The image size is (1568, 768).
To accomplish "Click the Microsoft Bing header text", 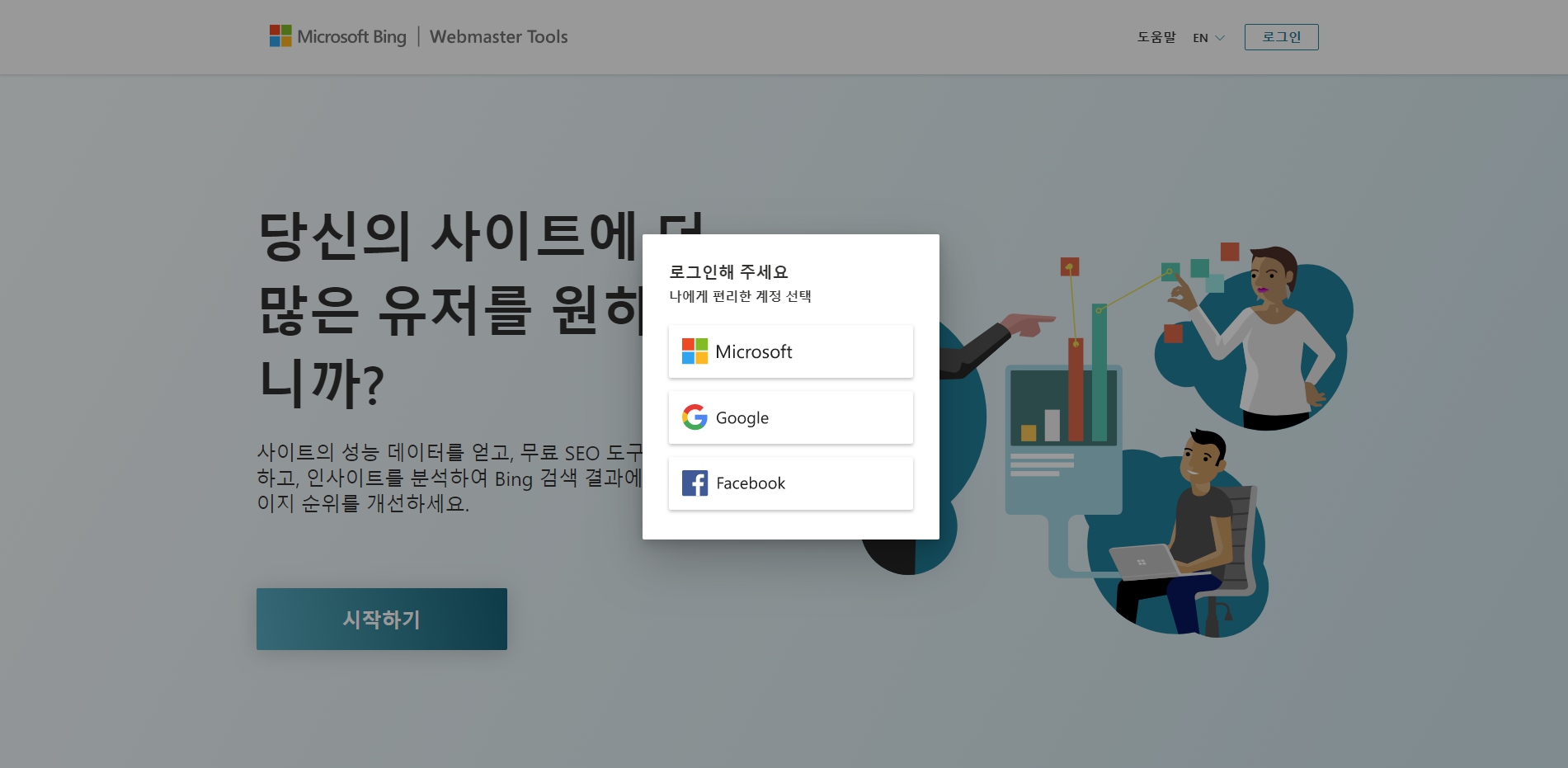I will pos(351,36).
